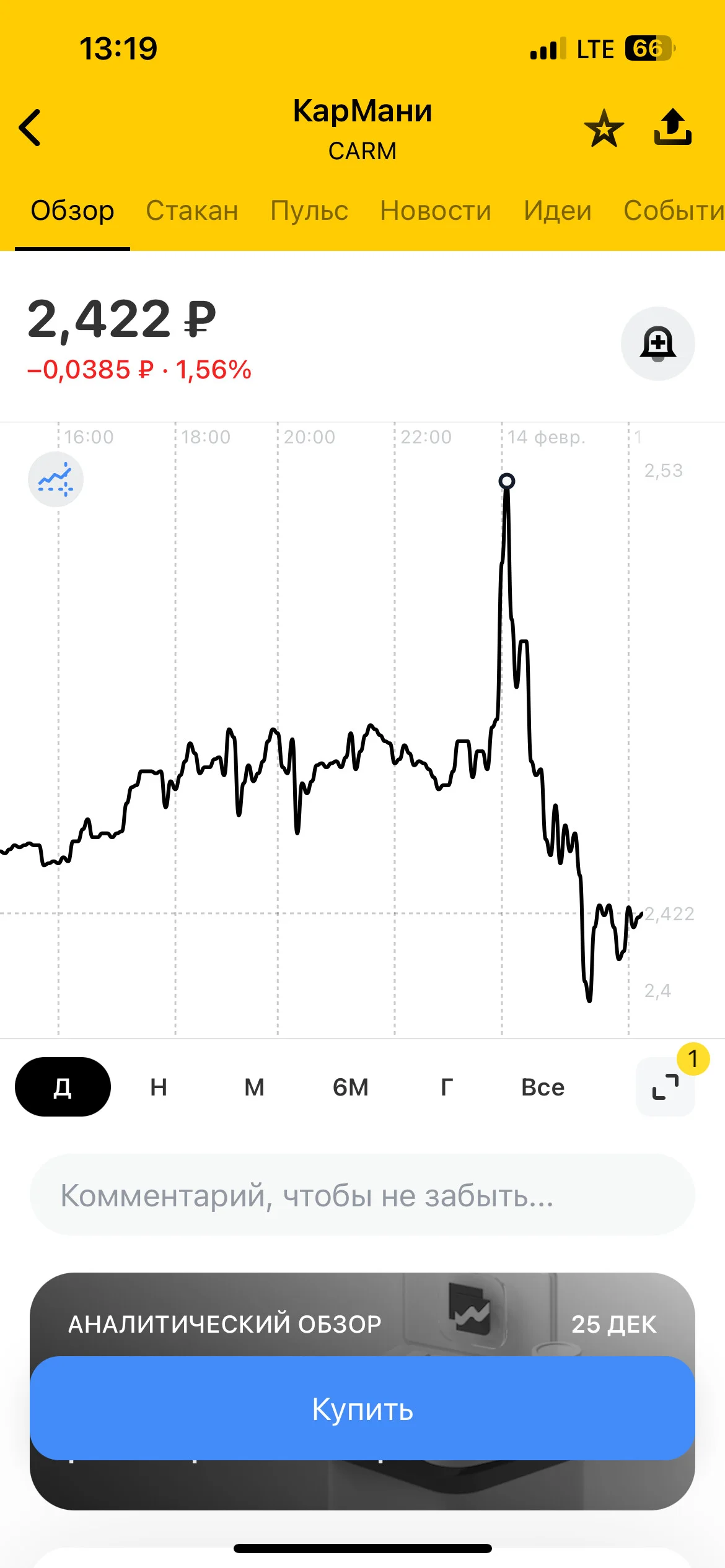Open the Стакан tab
Image resolution: width=725 pixels, height=1568 pixels.
tap(192, 211)
